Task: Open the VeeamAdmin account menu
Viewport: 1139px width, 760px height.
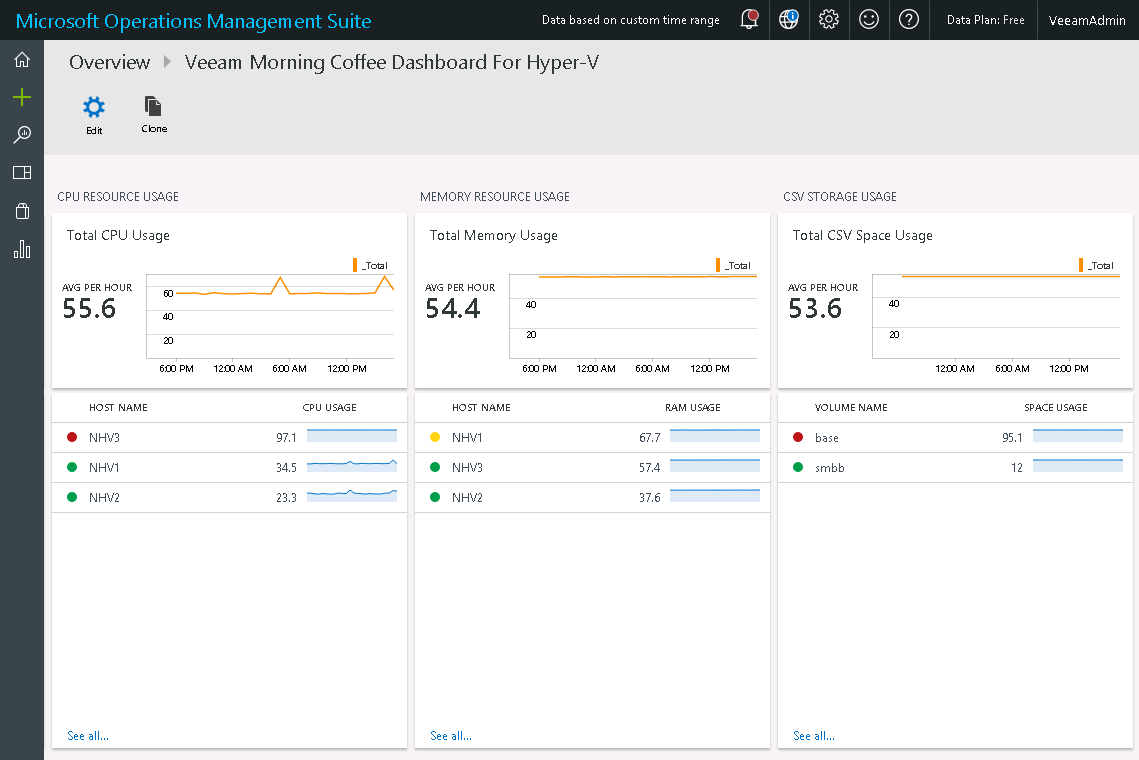Action: [x=1087, y=20]
